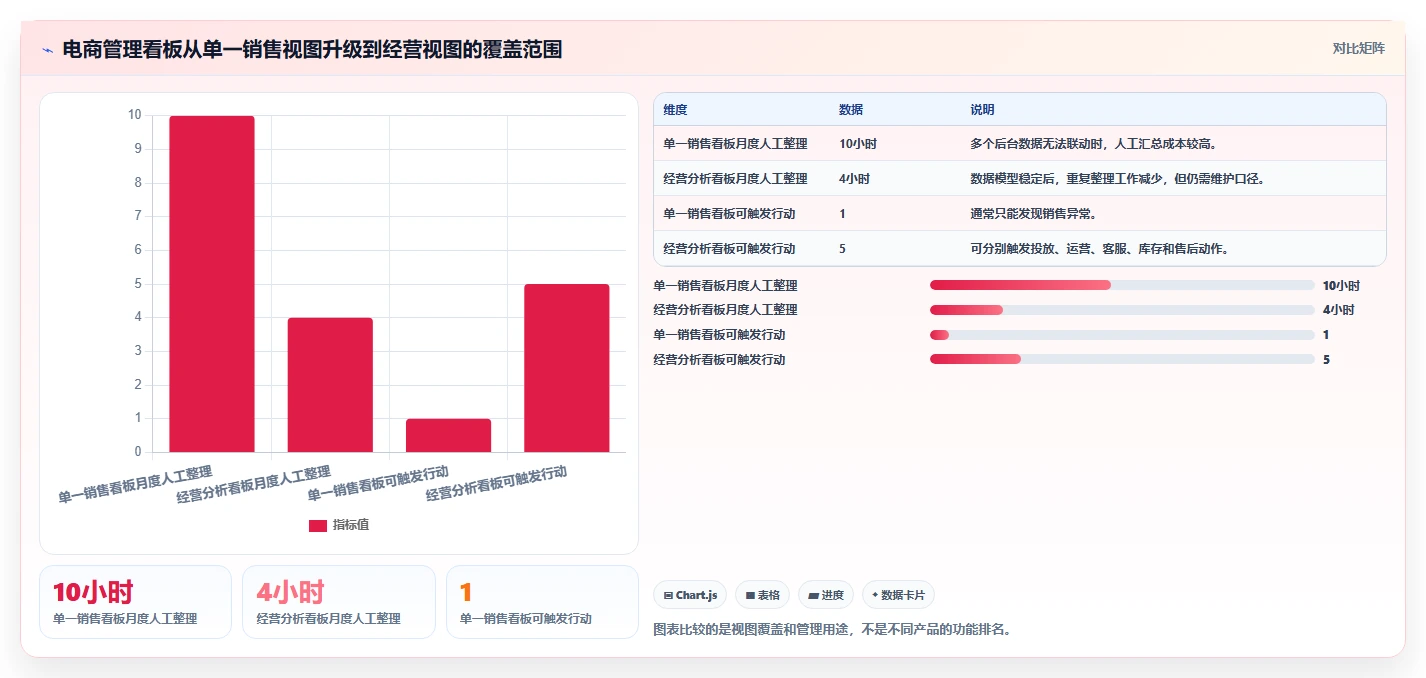Screen dimensions: 1426x678
Task: Click the 10小时 cell in the table
Action: coord(858,144)
